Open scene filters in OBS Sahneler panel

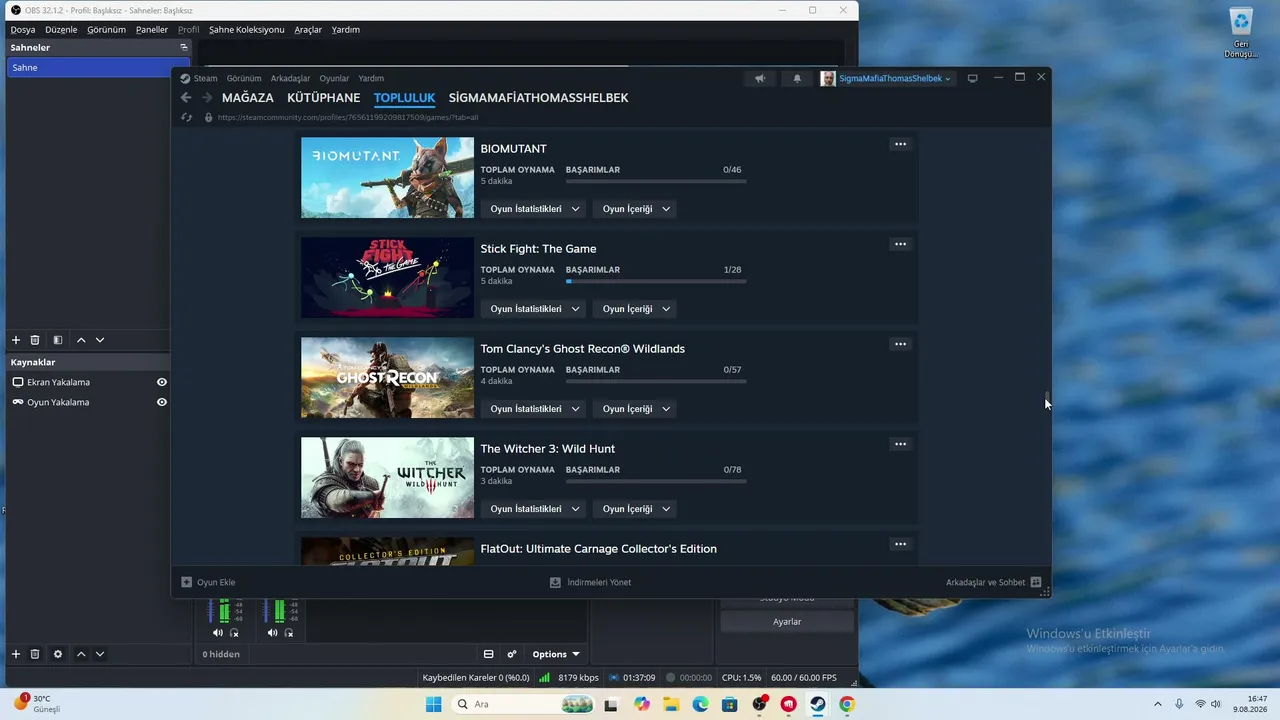click(58, 340)
